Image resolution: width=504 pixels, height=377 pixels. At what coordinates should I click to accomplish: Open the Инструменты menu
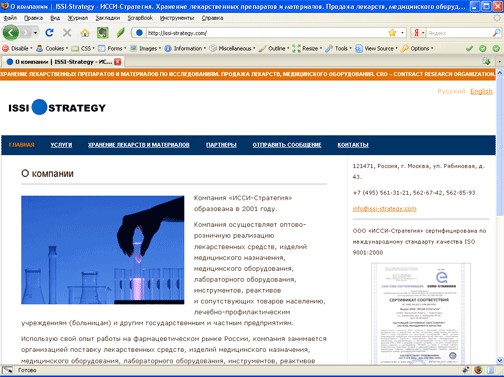177,18
